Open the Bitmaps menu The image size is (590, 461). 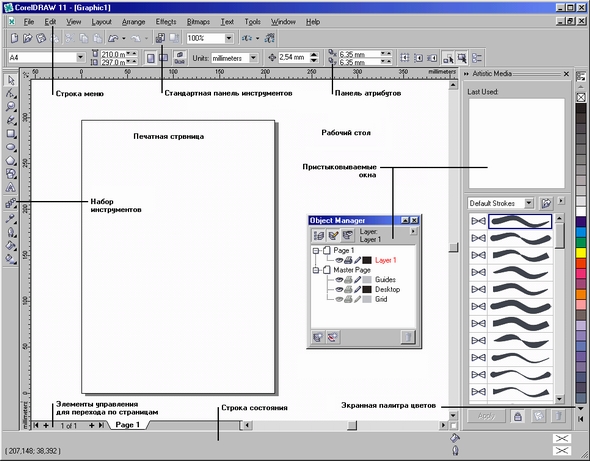pos(198,22)
